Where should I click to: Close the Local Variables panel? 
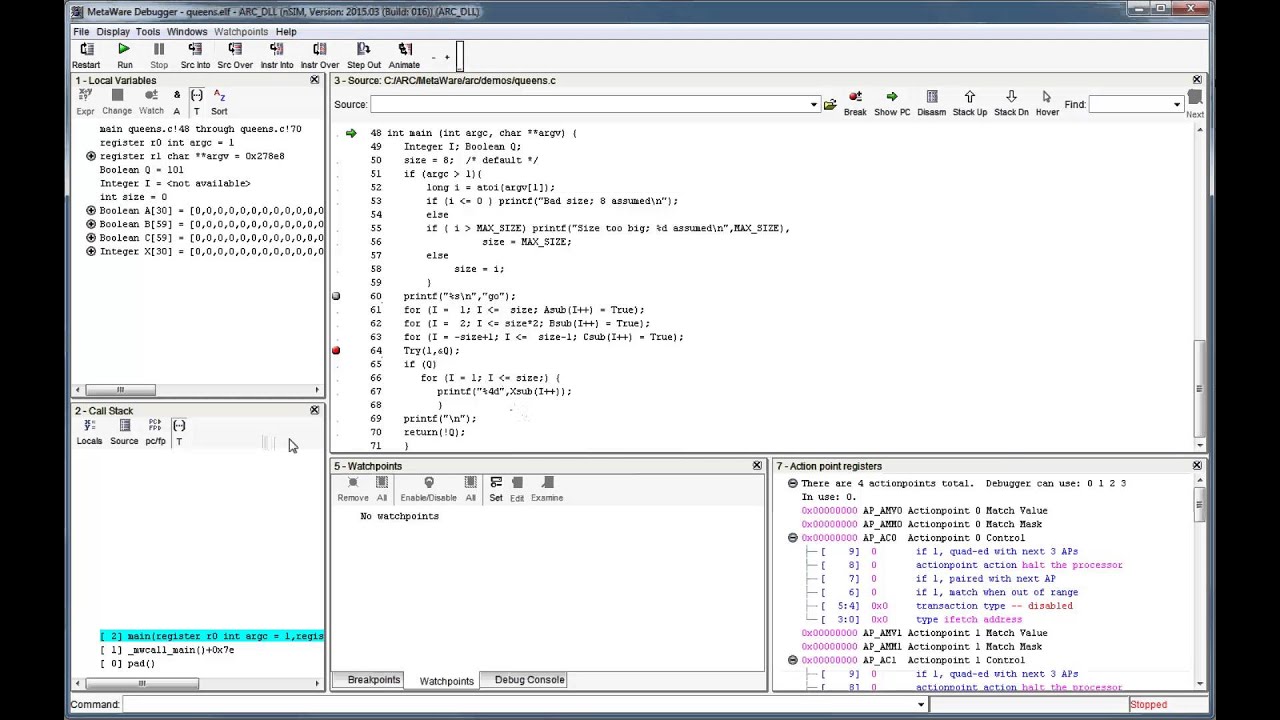[314, 80]
